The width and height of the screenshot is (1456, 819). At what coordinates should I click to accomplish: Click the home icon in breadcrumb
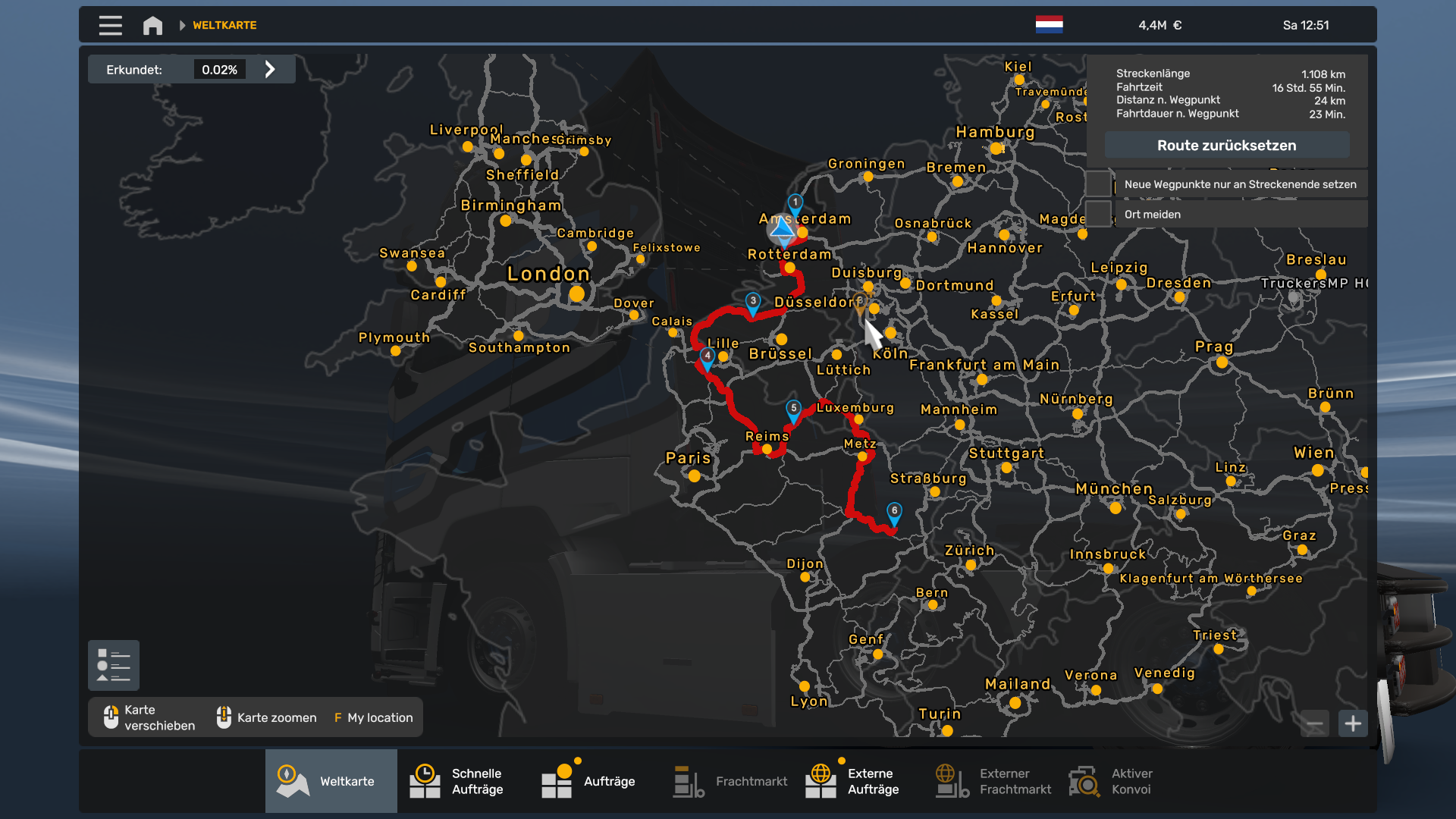tap(152, 25)
